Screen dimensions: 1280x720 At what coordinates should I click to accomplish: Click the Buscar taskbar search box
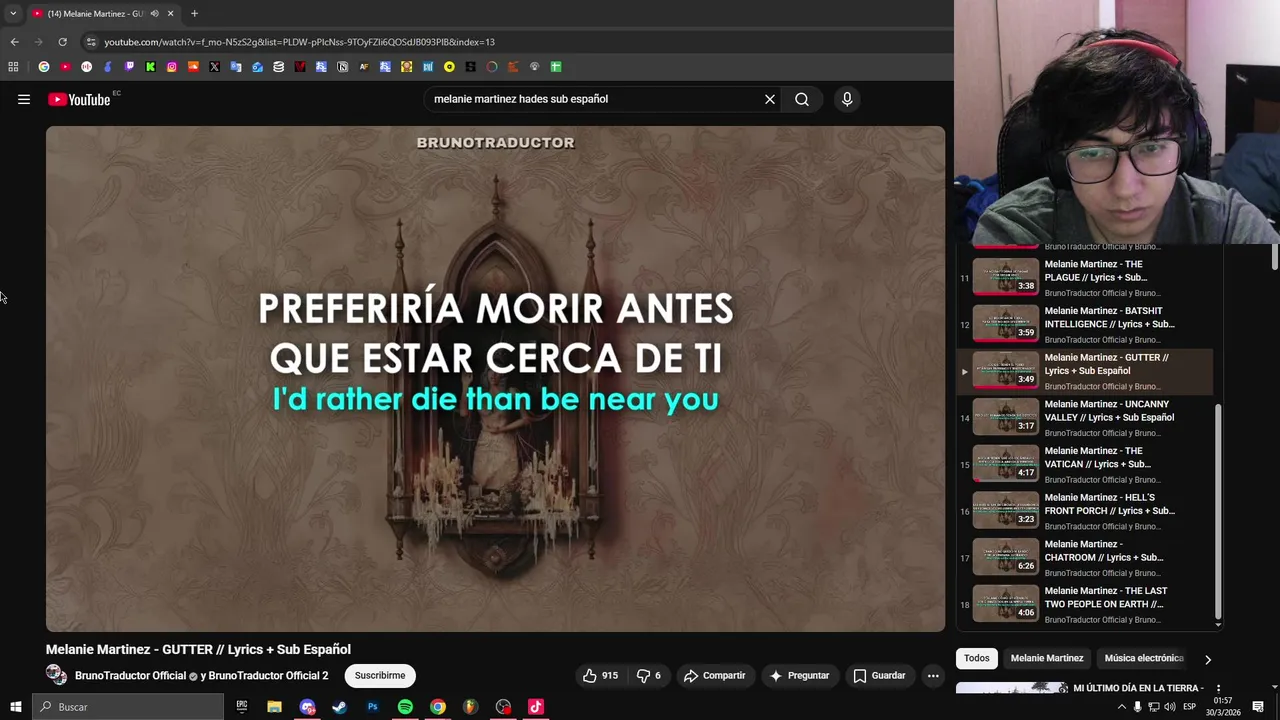coord(127,707)
